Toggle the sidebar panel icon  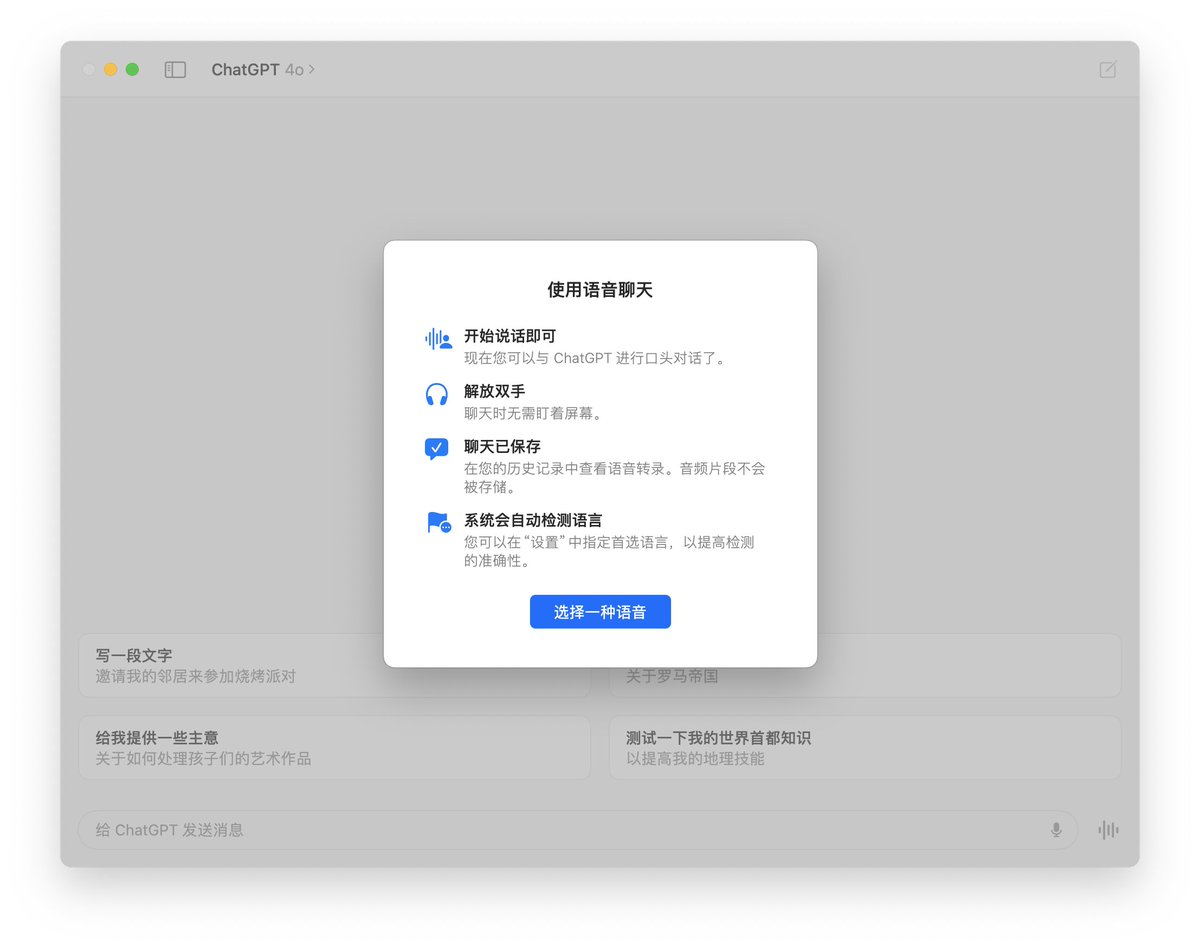coord(175,70)
